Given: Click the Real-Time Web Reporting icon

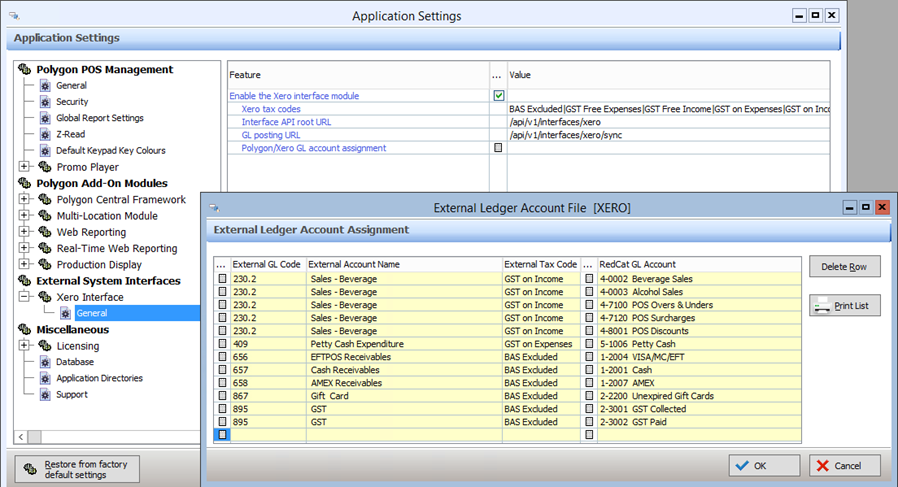Looking at the screenshot, I should click(x=45, y=248).
